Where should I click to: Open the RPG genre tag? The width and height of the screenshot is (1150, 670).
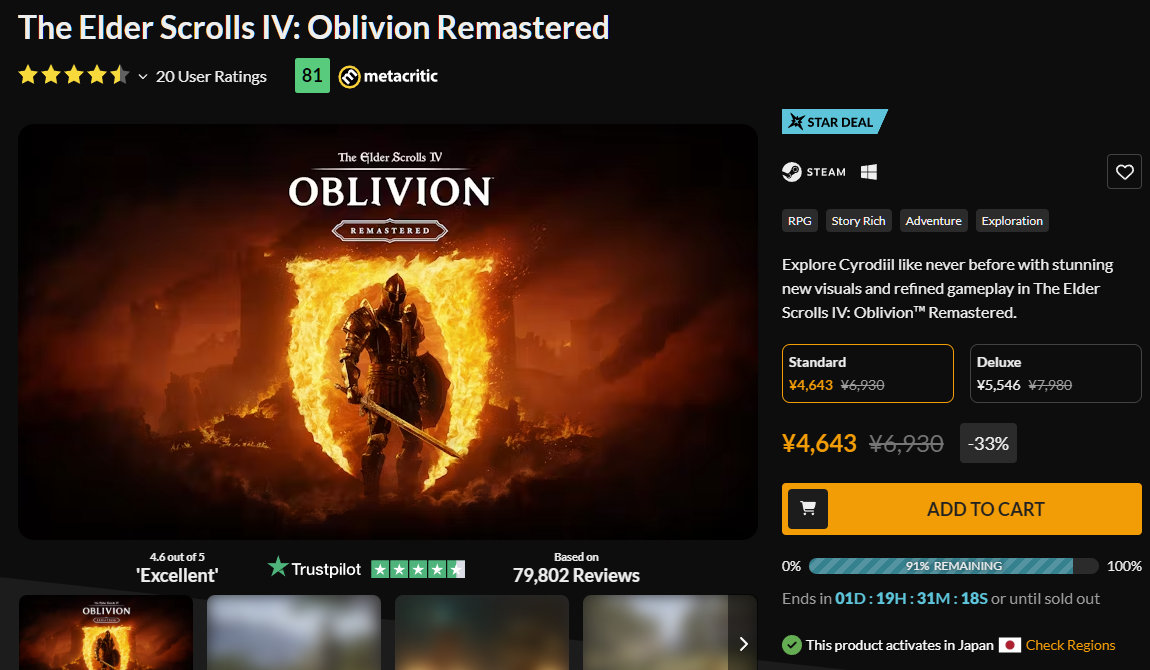[x=799, y=221]
